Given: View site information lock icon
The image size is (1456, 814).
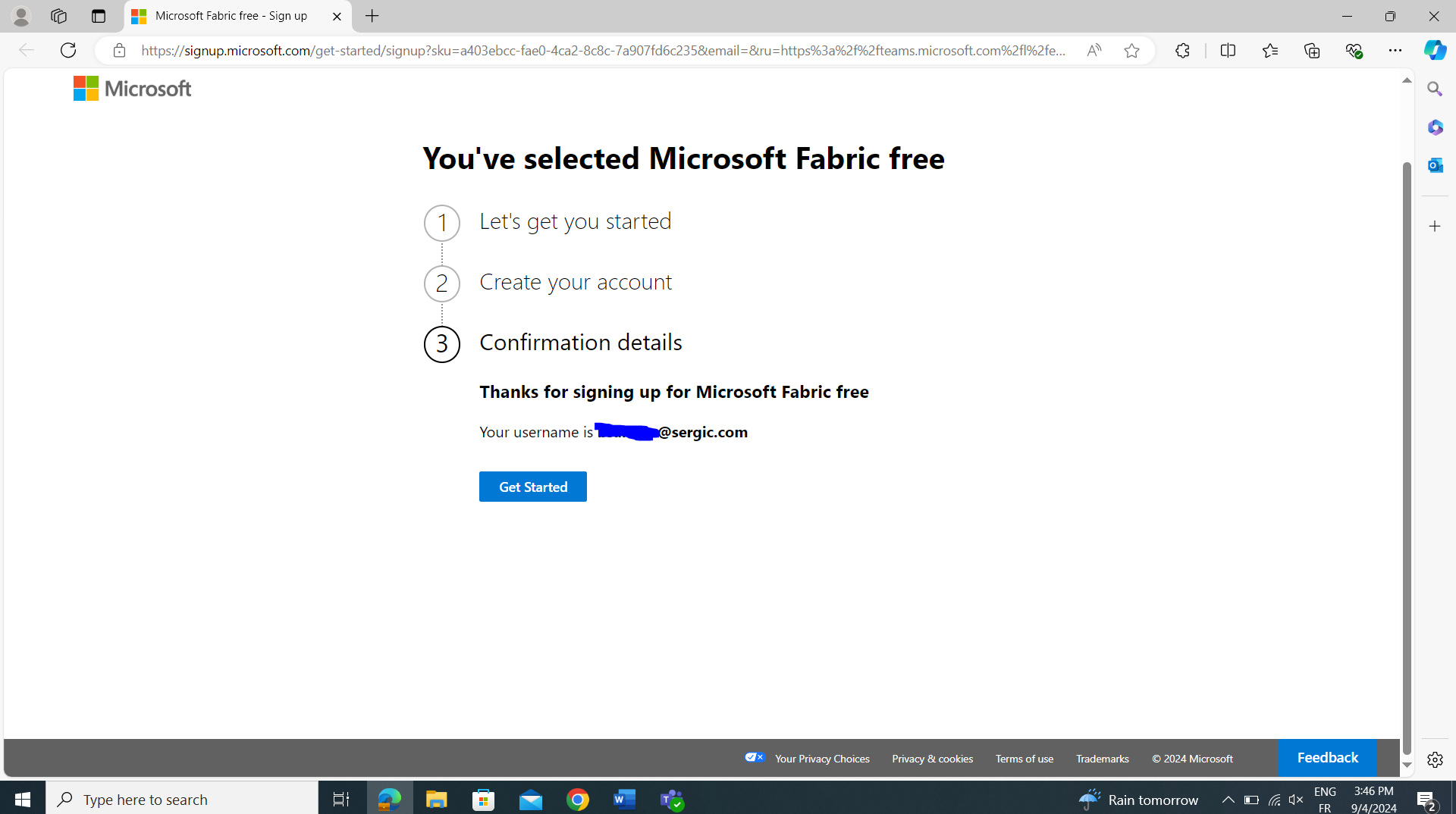Looking at the screenshot, I should 119,50.
